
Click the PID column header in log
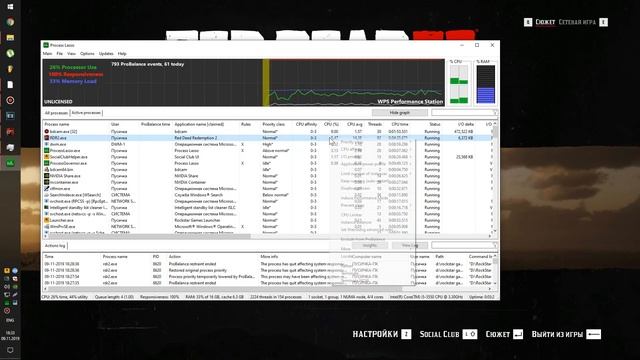(x=156, y=257)
